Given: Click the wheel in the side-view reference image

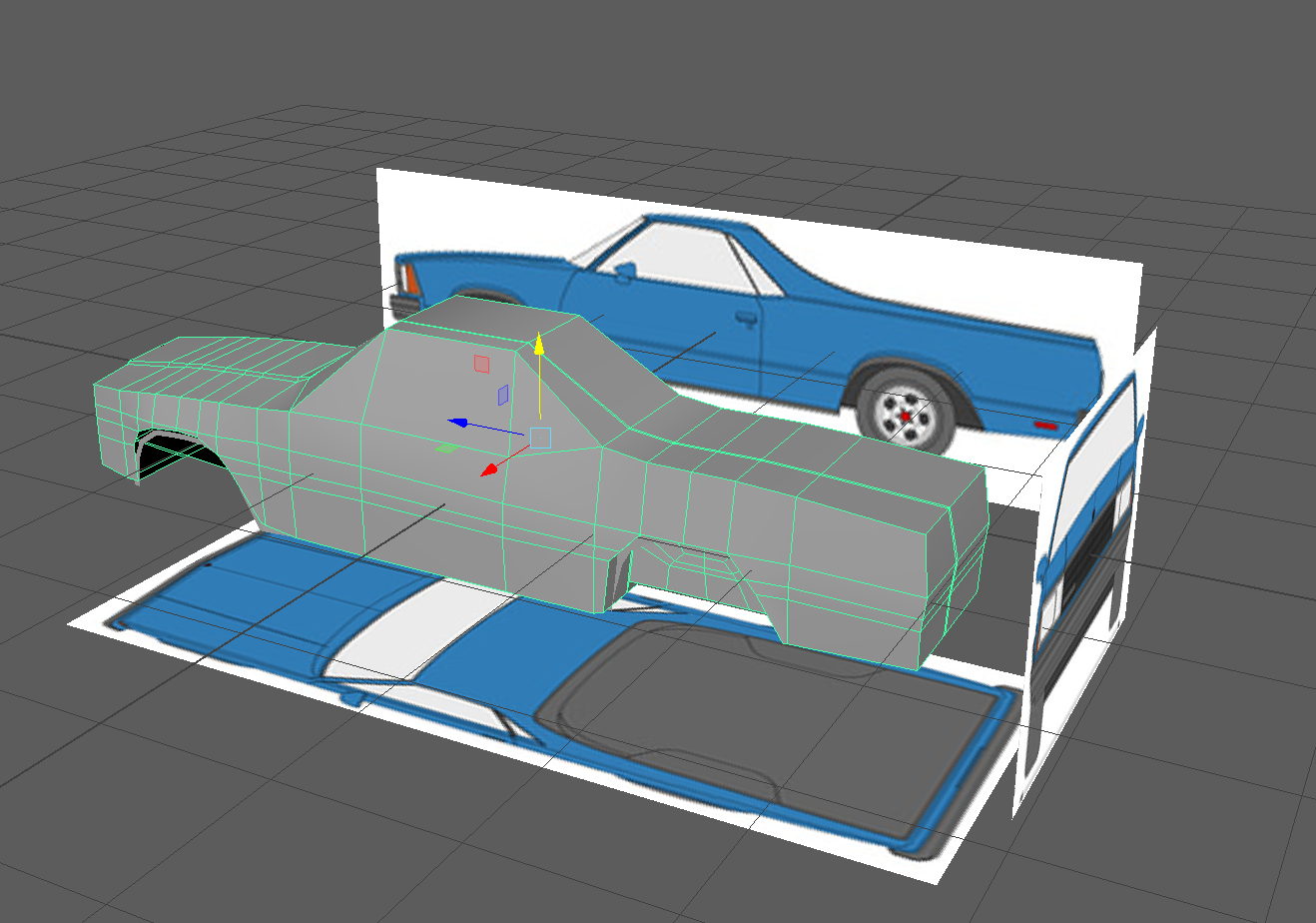Looking at the screenshot, I should pyautogui.click(x=907, y=411).
